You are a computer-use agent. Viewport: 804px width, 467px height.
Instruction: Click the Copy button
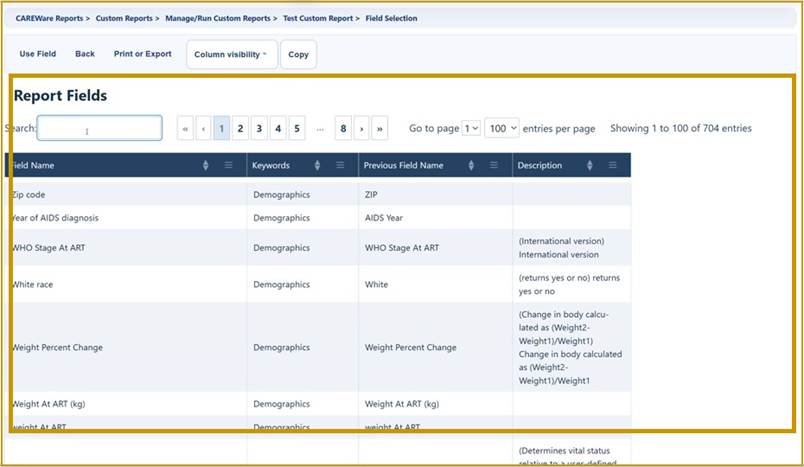click(298, 54)
